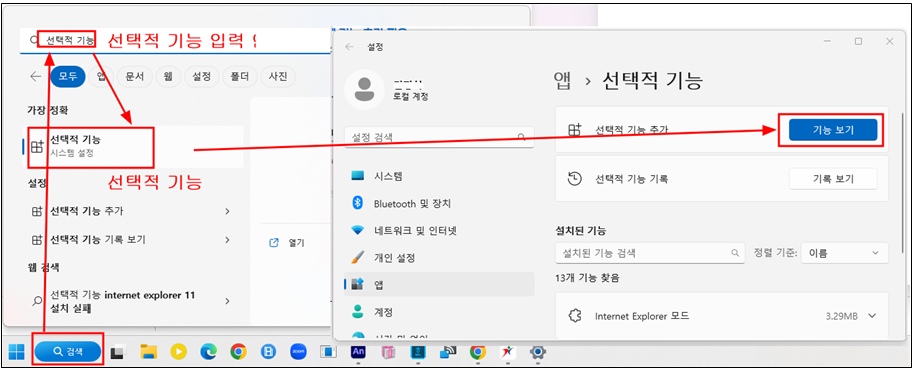
Task: Open 시스템 in the Settings sidebar
Action: point(439,176)
